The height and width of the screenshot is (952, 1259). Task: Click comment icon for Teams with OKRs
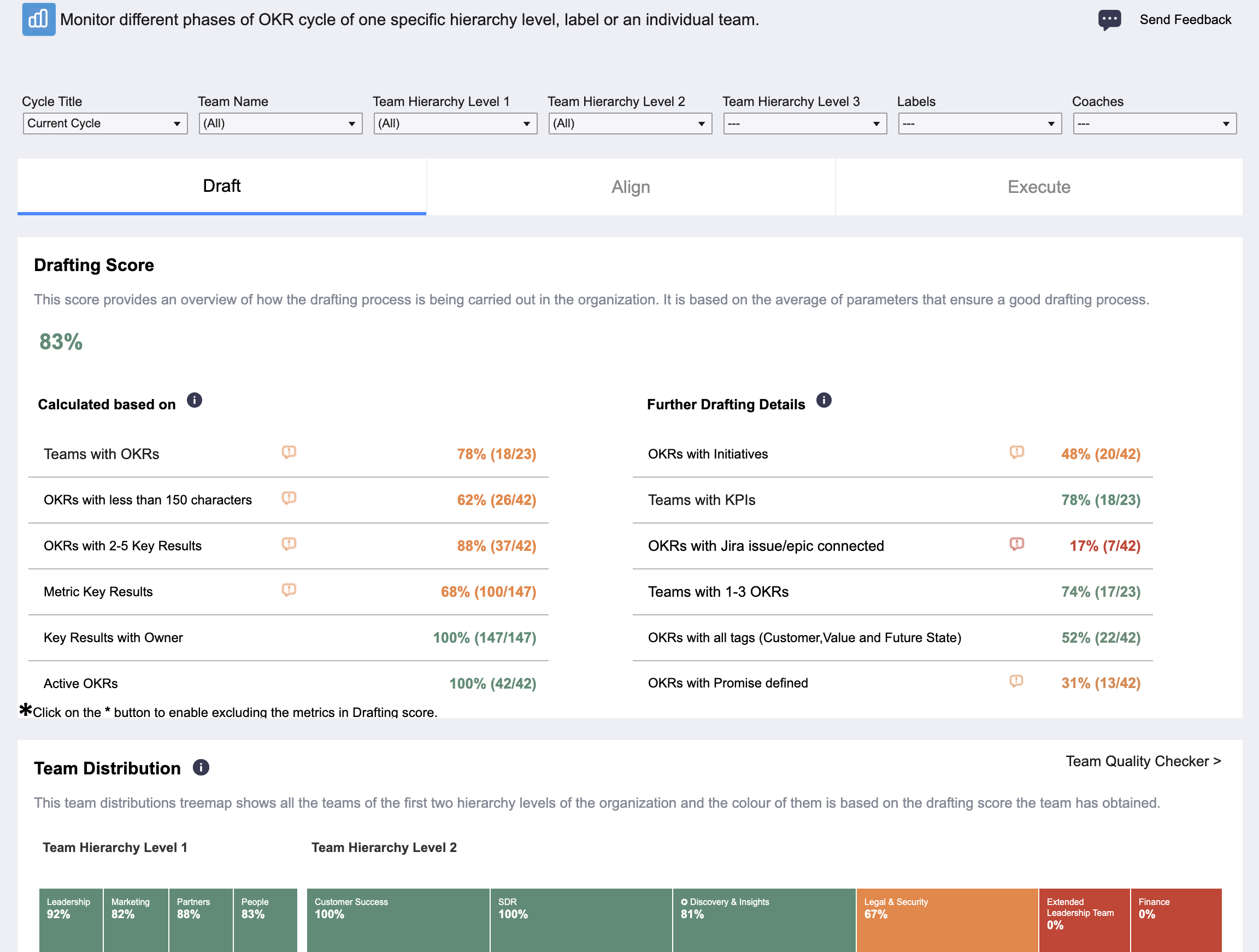(289, 452)
